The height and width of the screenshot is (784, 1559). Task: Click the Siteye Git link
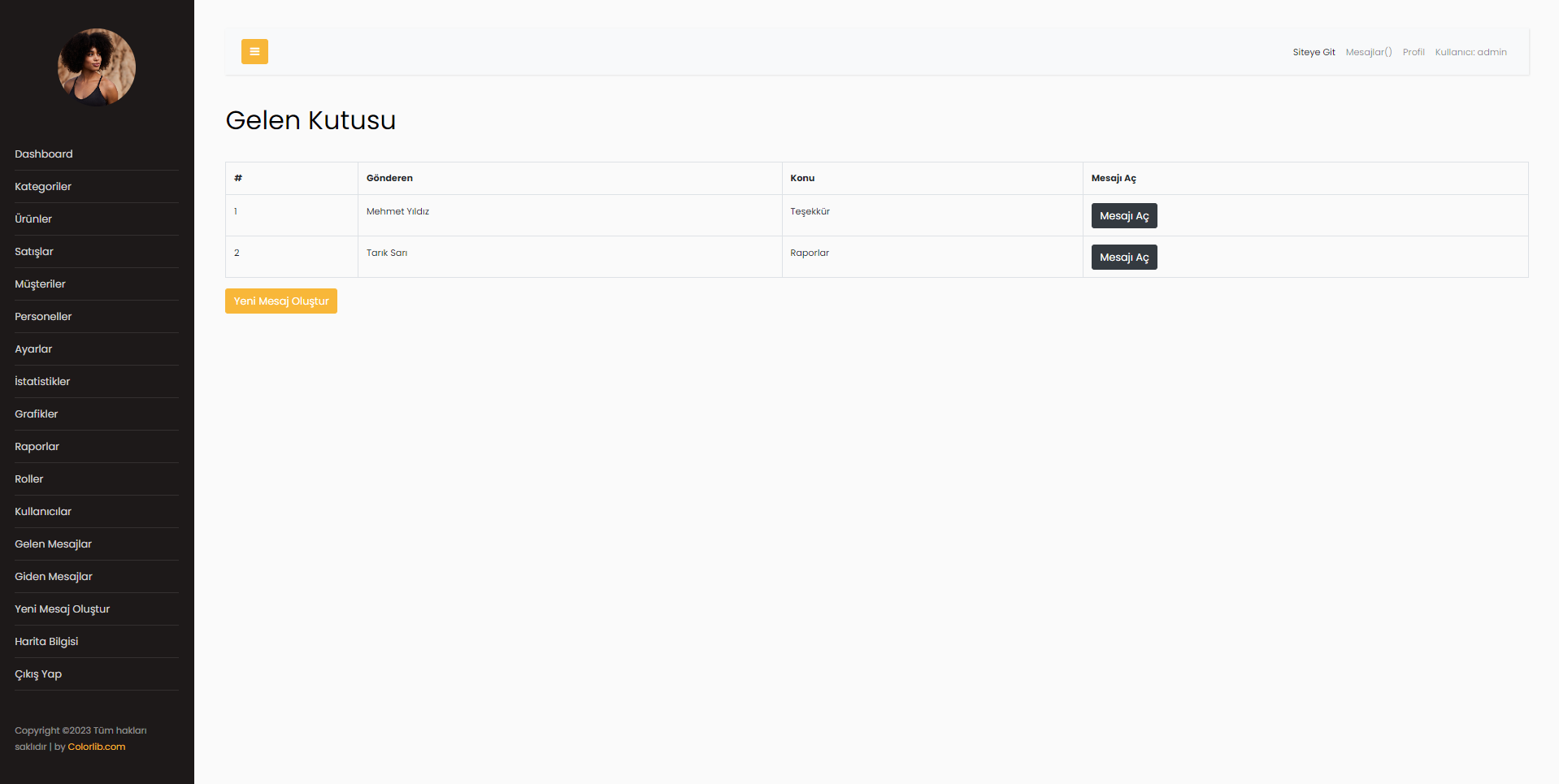[1314, 51]
